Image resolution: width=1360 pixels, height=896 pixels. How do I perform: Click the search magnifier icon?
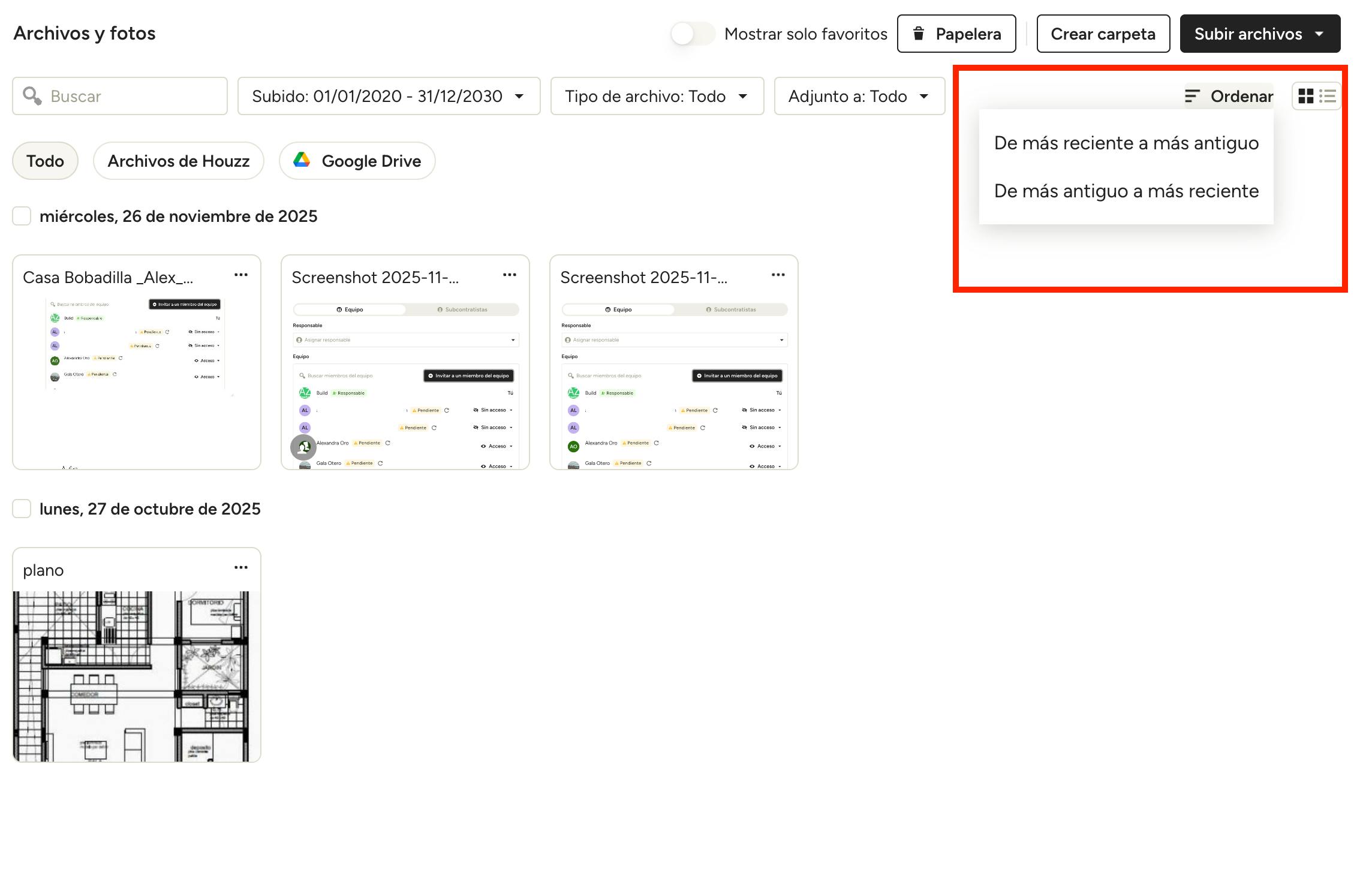32,96
